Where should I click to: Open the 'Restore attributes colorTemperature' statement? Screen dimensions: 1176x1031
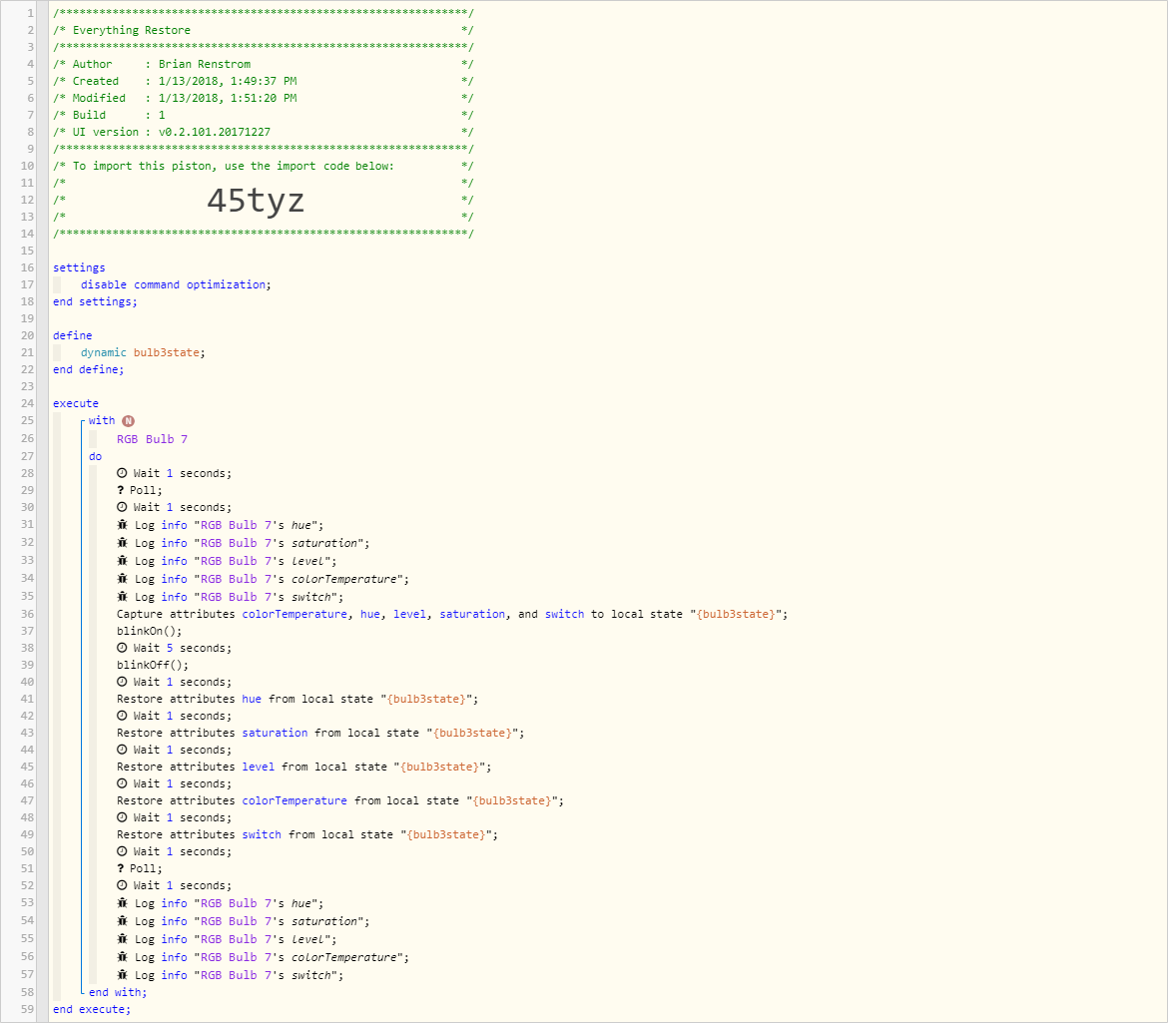[340, 800]
